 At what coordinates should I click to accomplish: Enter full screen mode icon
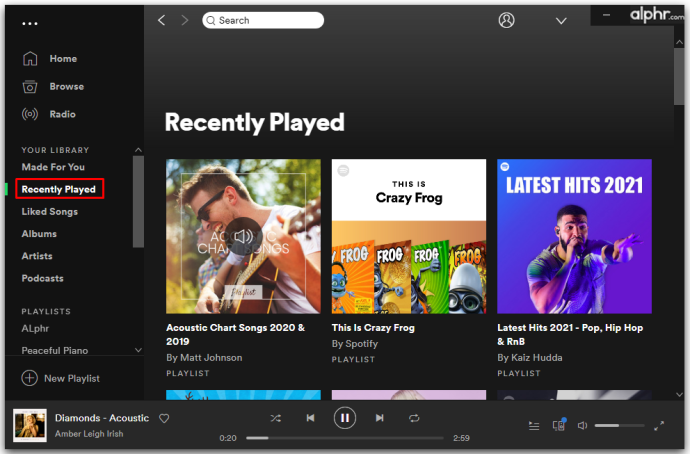click(659, 425)
